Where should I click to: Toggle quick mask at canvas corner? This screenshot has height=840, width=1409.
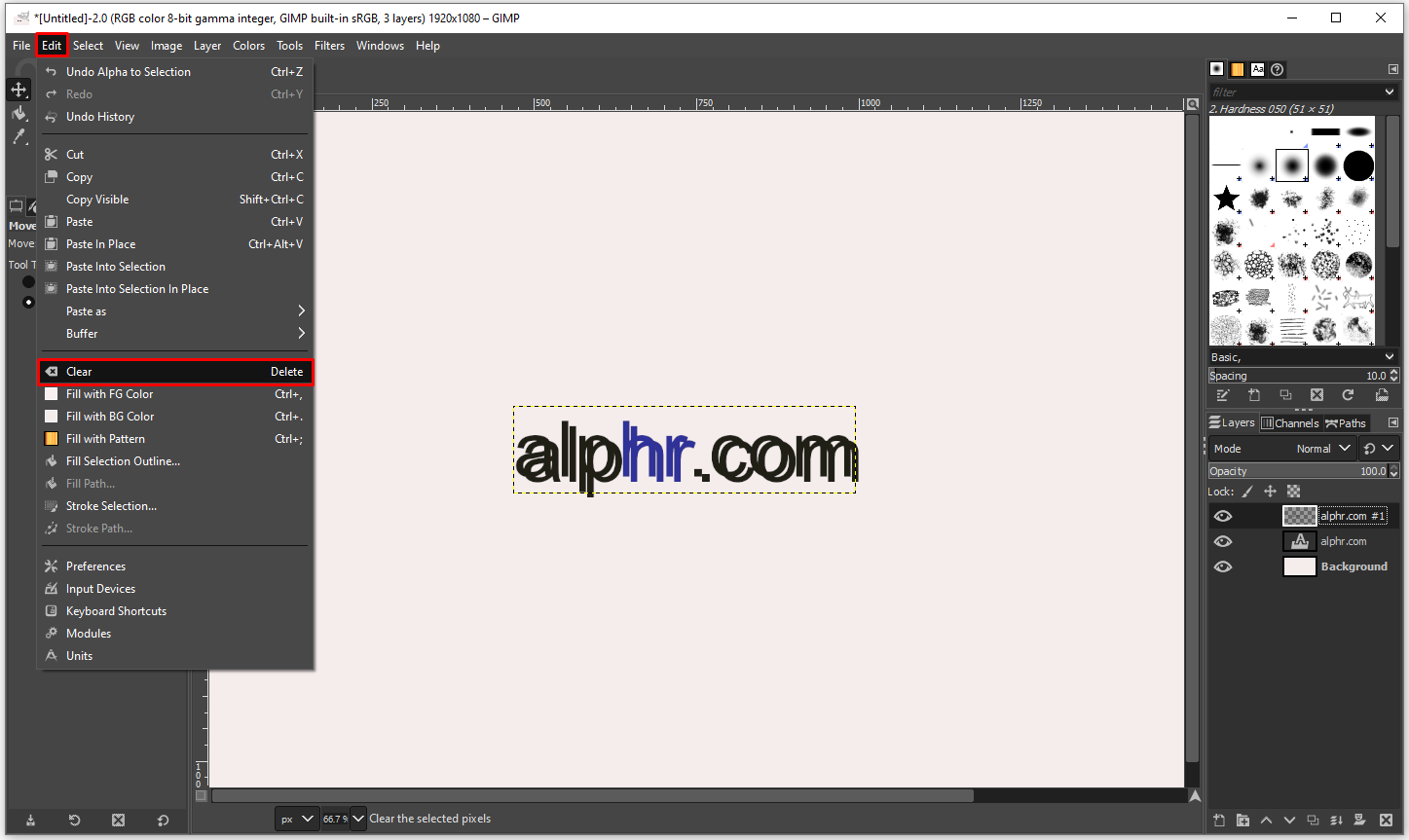(201, 796)
